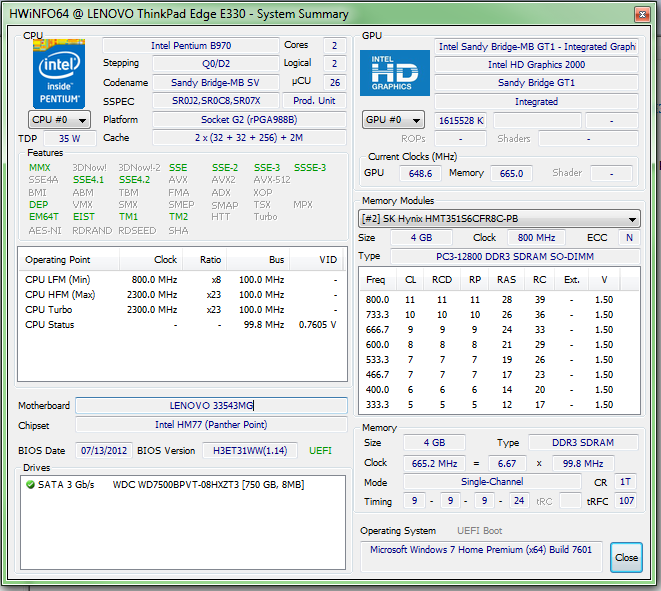Viewport: 661px width, 591px height.
Task: Click the ECC value N
Action: (x=629, y=238)
